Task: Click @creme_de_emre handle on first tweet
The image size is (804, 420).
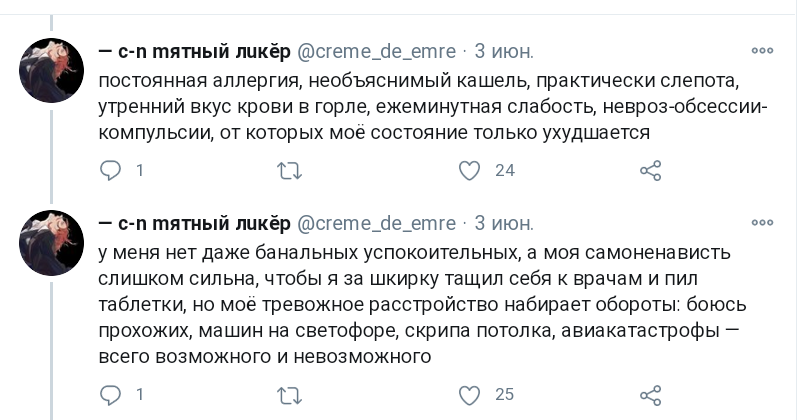Action: tap(377, 51)
